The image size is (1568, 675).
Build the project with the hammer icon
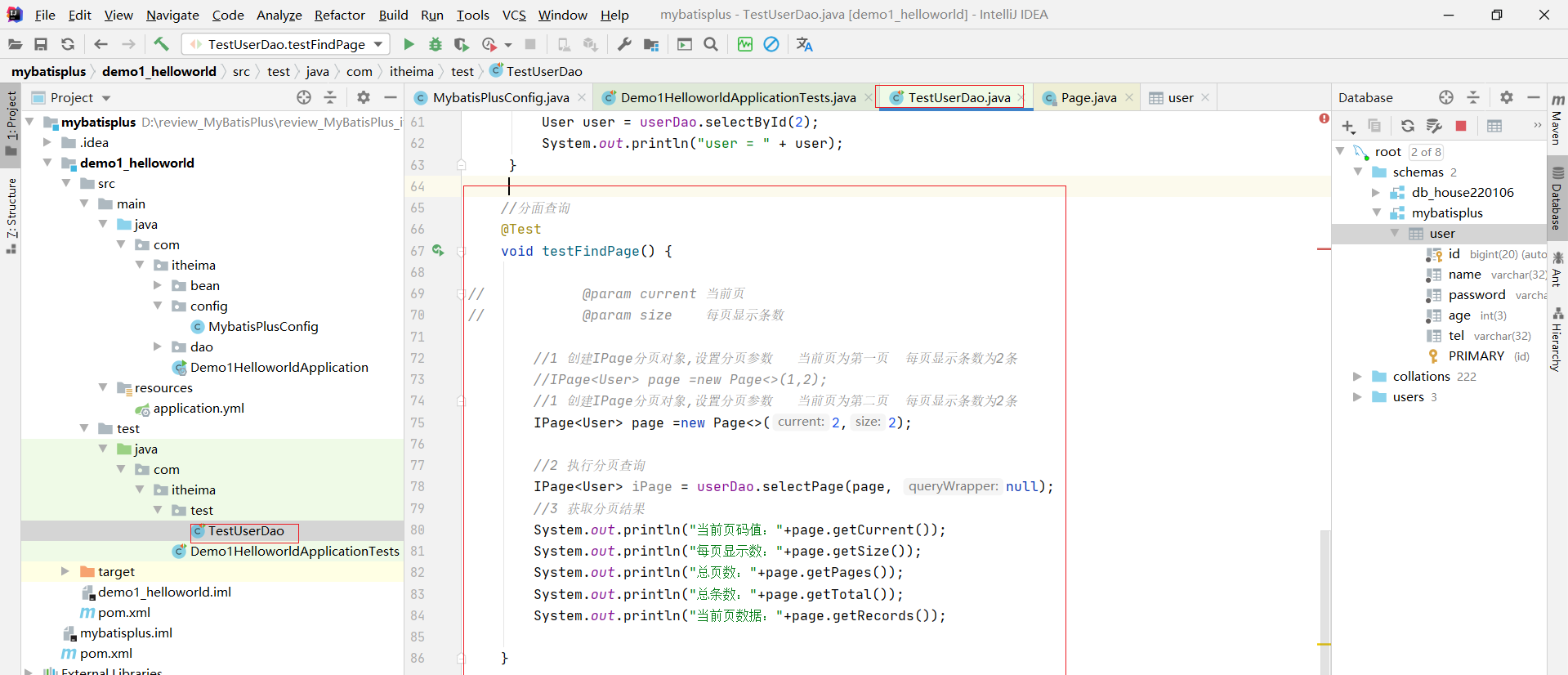pos(161,44)
